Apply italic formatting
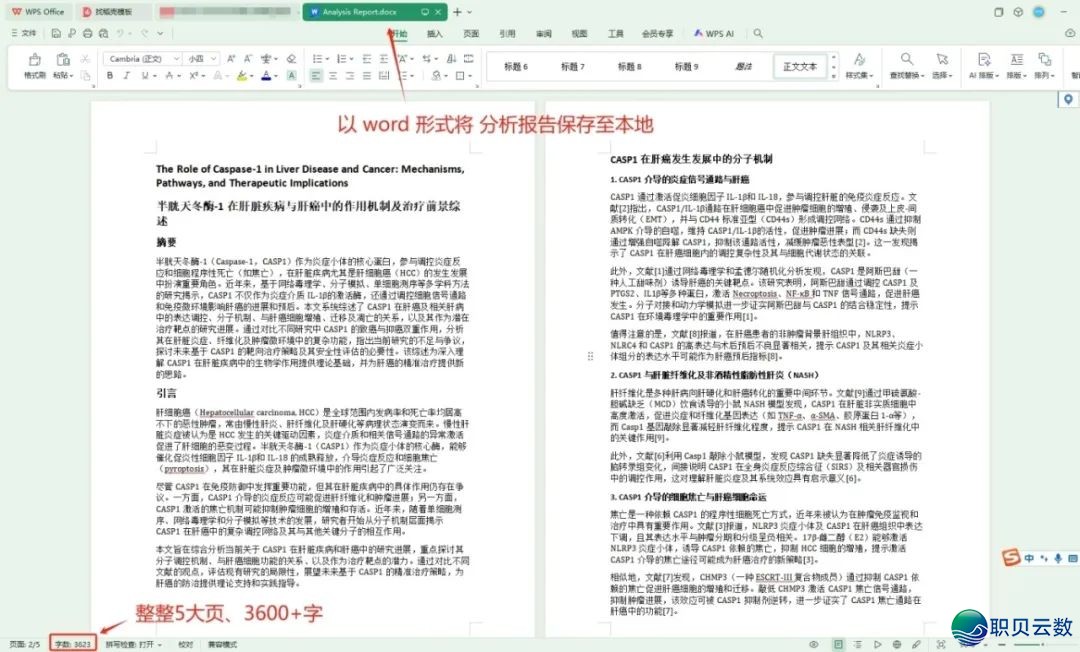The image size is (1080, 652). coord(128,76)
